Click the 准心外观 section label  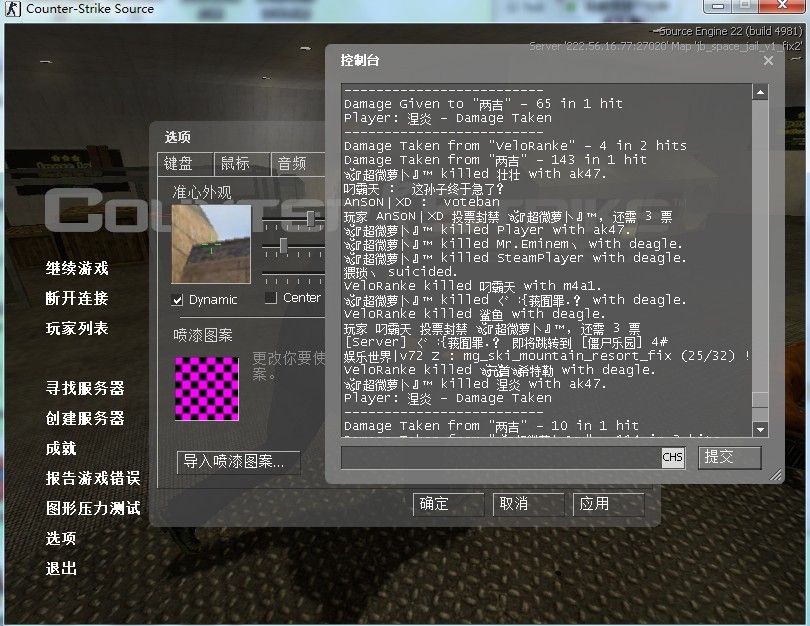point(202,193)
